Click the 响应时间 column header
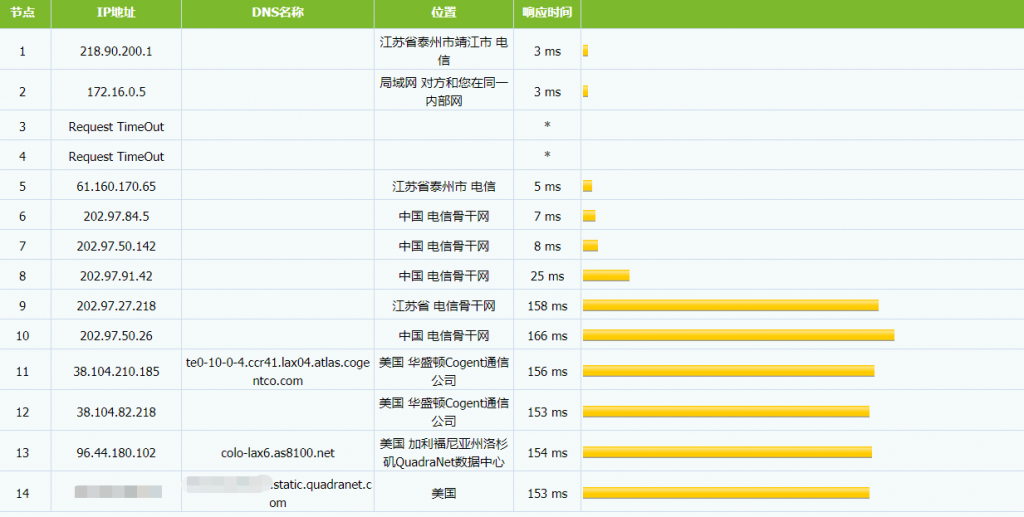The height and width of the screenshot is (517, 1024). [x=547, y=12]
